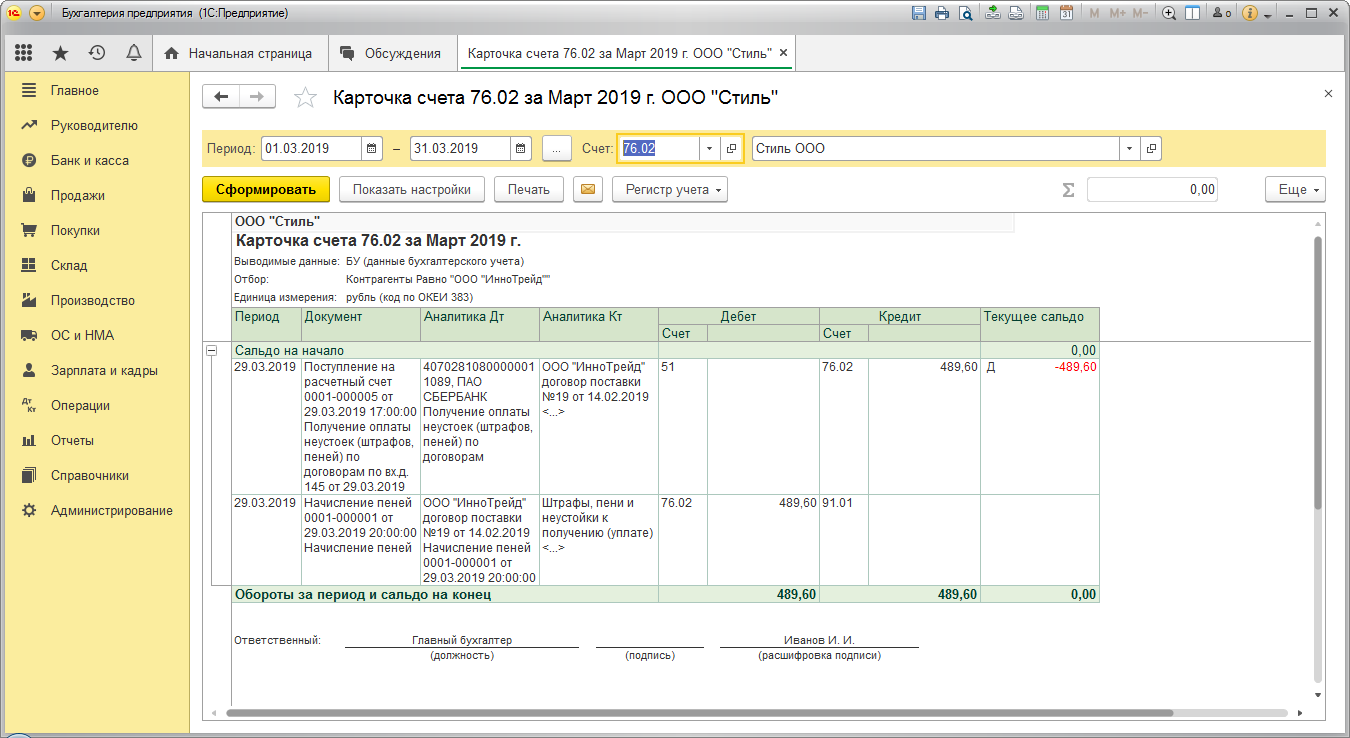
Task: Click the gray go-to-link icon
Action: click(1015, 13)
